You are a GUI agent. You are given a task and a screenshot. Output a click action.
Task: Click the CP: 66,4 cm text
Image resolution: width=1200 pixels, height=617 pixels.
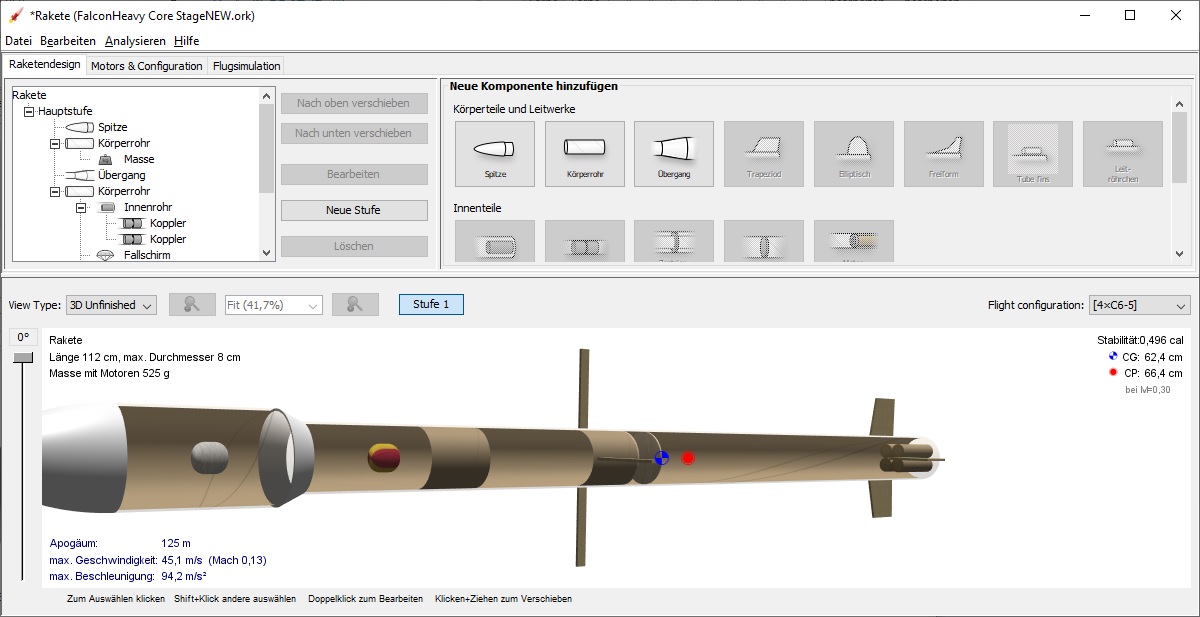tap(1153, 373)
